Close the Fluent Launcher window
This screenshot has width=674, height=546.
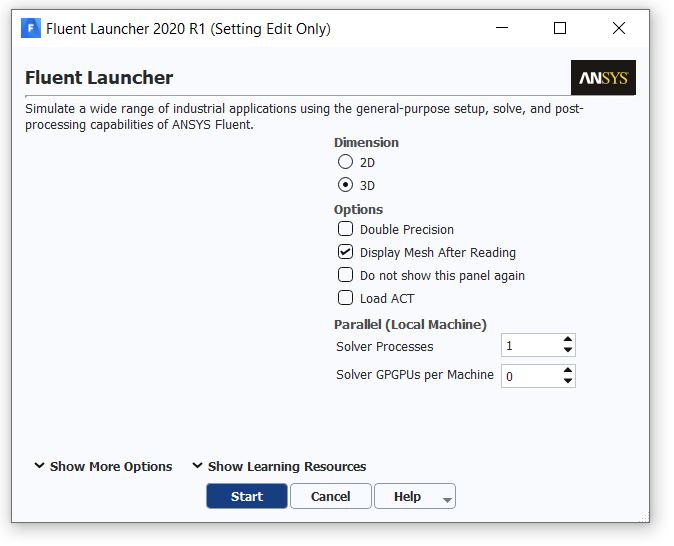[x=619, y=28]
